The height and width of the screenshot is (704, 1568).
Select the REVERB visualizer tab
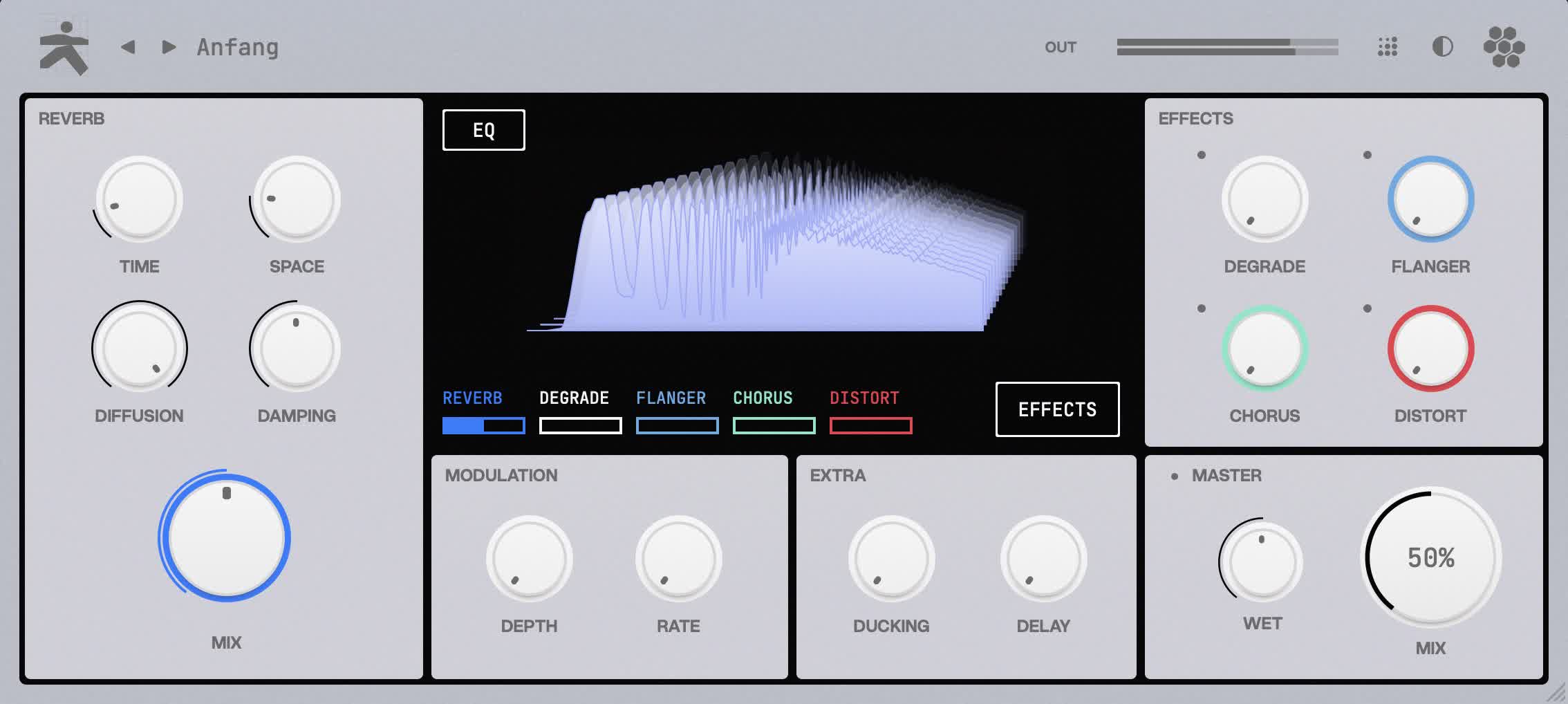483,411
